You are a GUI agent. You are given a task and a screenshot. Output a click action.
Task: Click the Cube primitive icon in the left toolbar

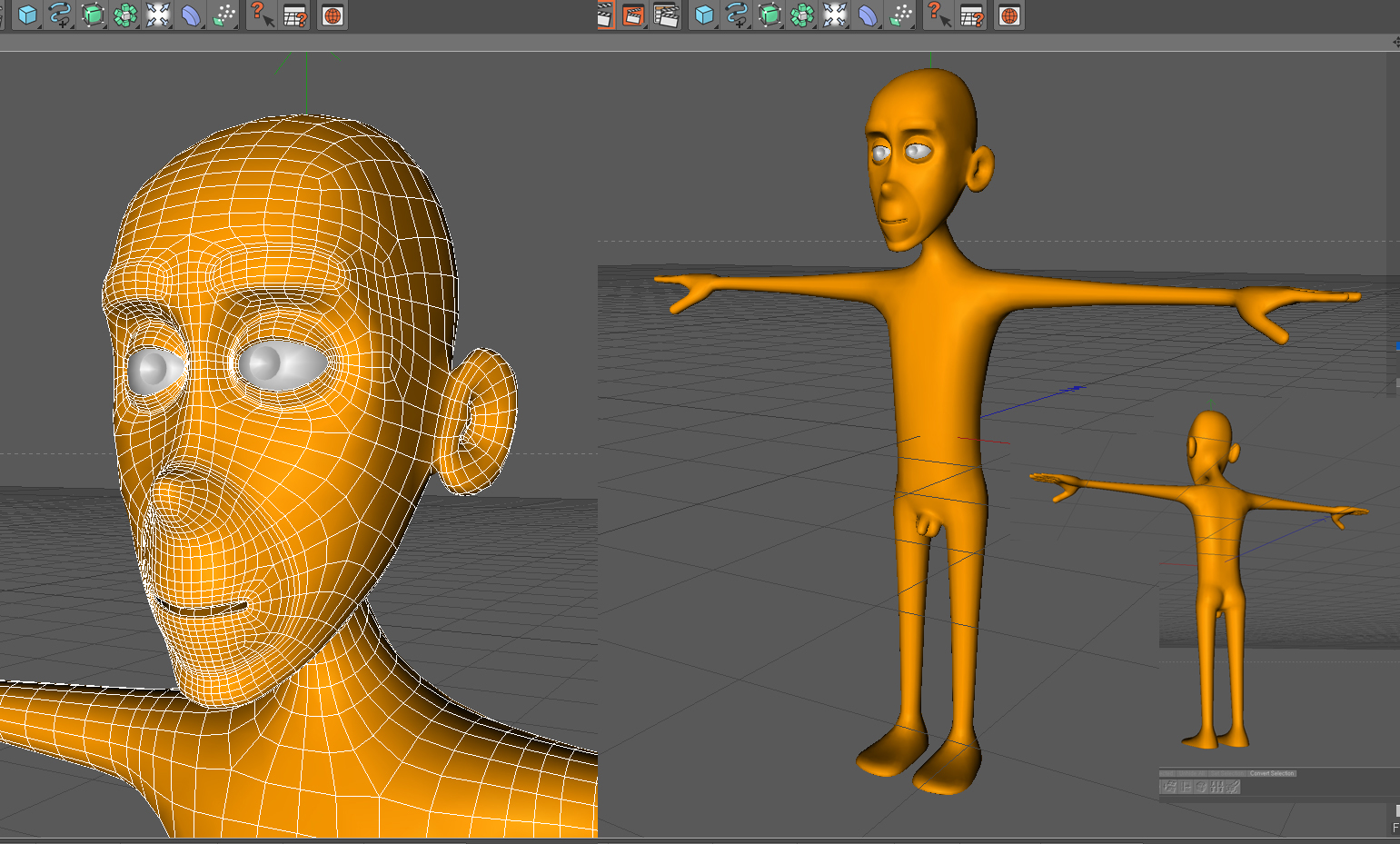tap(27, 15)
